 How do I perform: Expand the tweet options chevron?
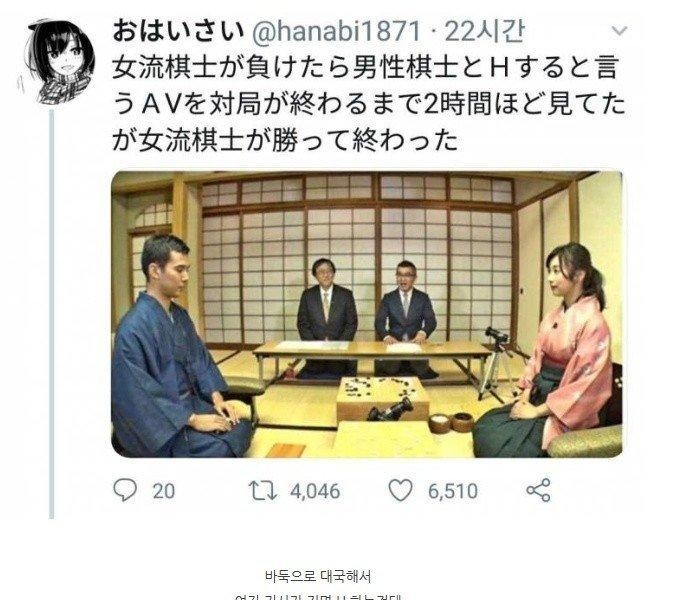pyautogui.click(x=619, y=31)
